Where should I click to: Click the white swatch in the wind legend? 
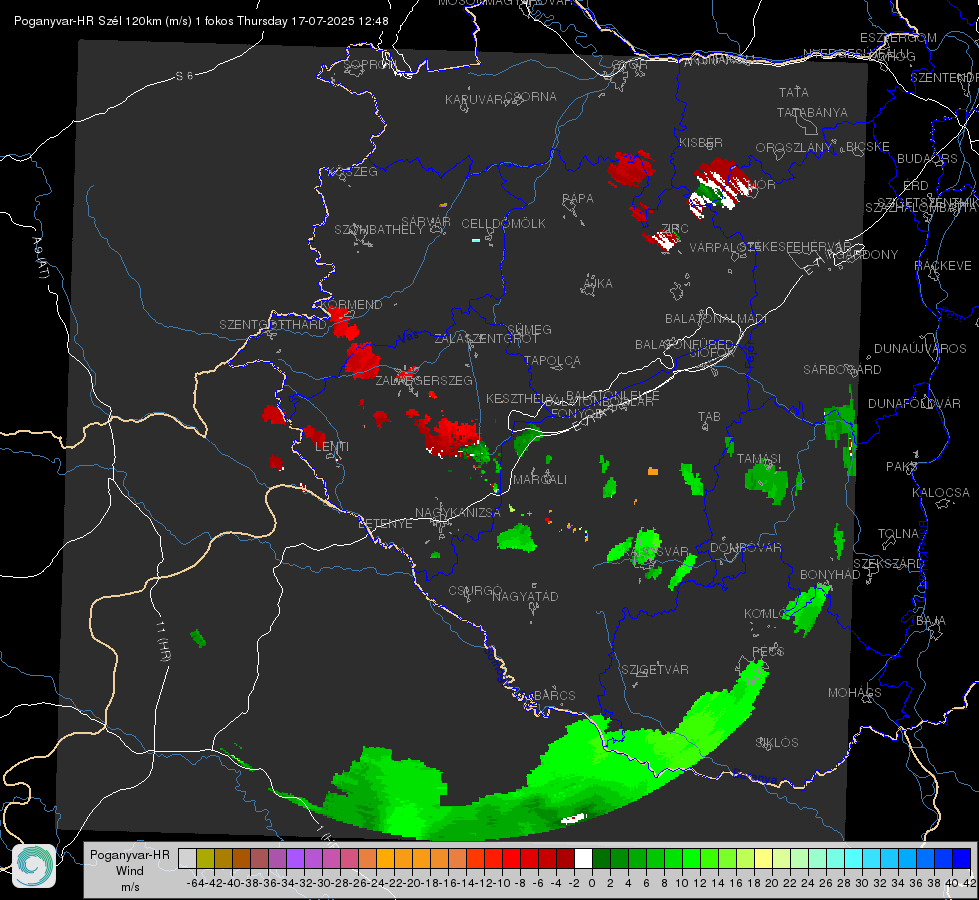583,859
